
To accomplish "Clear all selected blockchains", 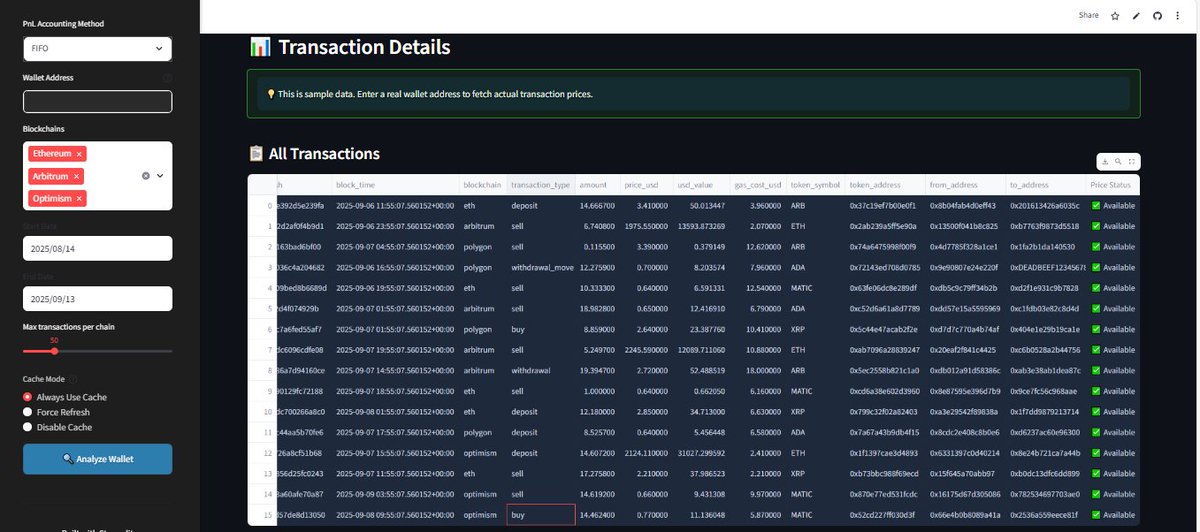I will coord(146,176).
